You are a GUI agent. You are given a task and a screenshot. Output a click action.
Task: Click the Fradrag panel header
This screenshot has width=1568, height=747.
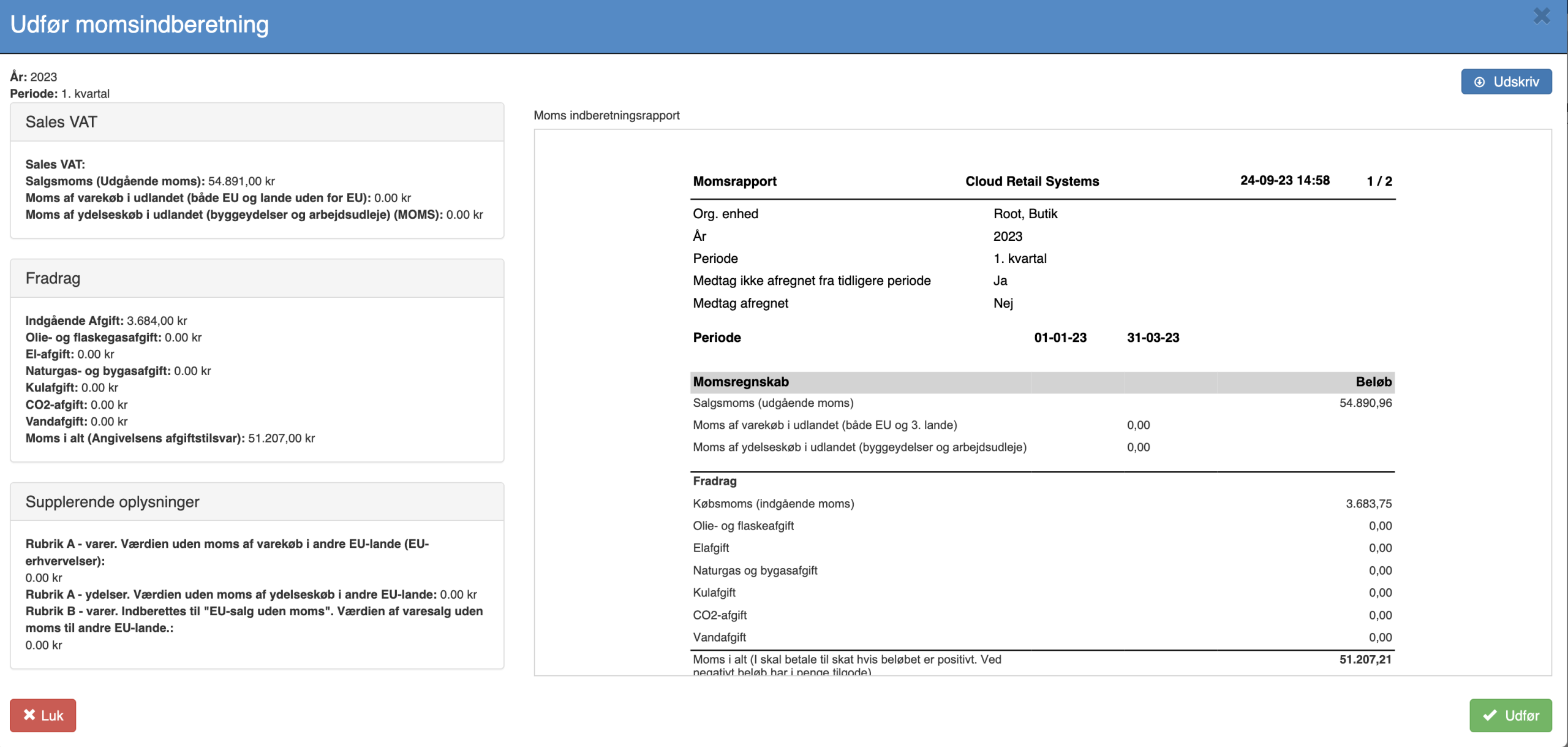coord(257,278)
